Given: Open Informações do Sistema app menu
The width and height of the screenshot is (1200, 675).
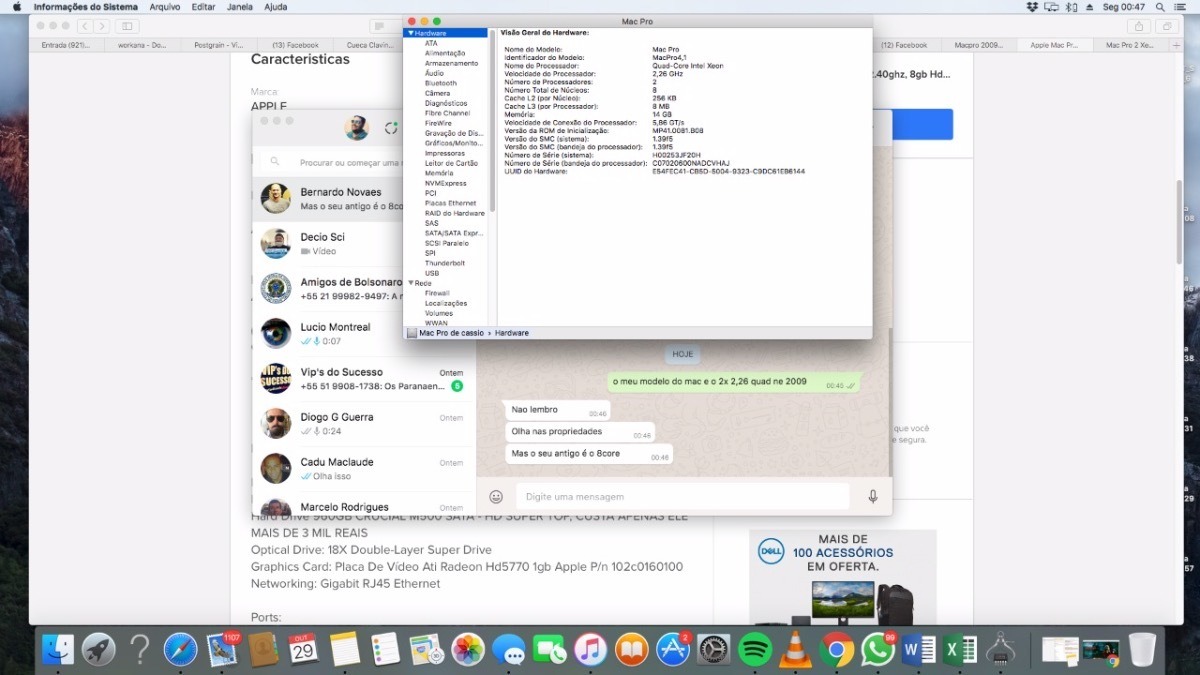Looking at the screenshot, I should click(85, 7).
